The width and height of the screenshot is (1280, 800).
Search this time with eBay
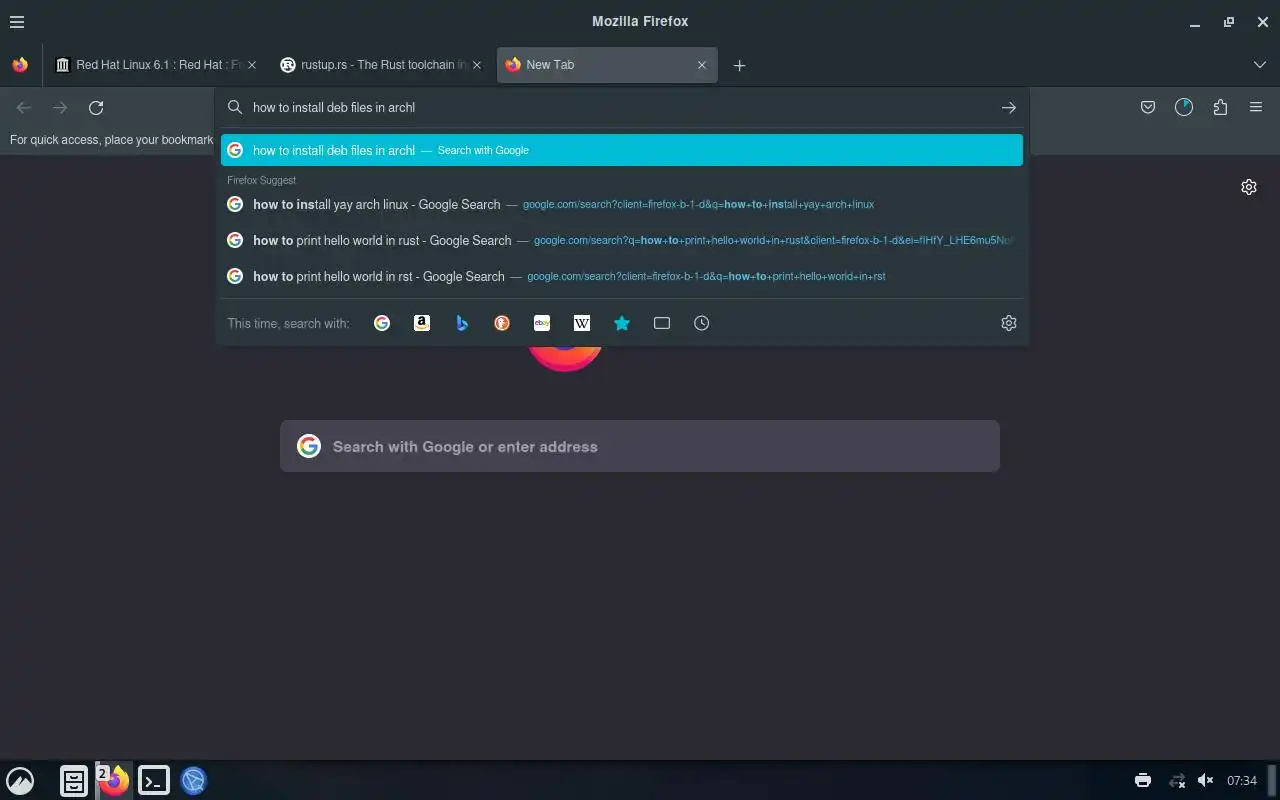pos(542,323)
